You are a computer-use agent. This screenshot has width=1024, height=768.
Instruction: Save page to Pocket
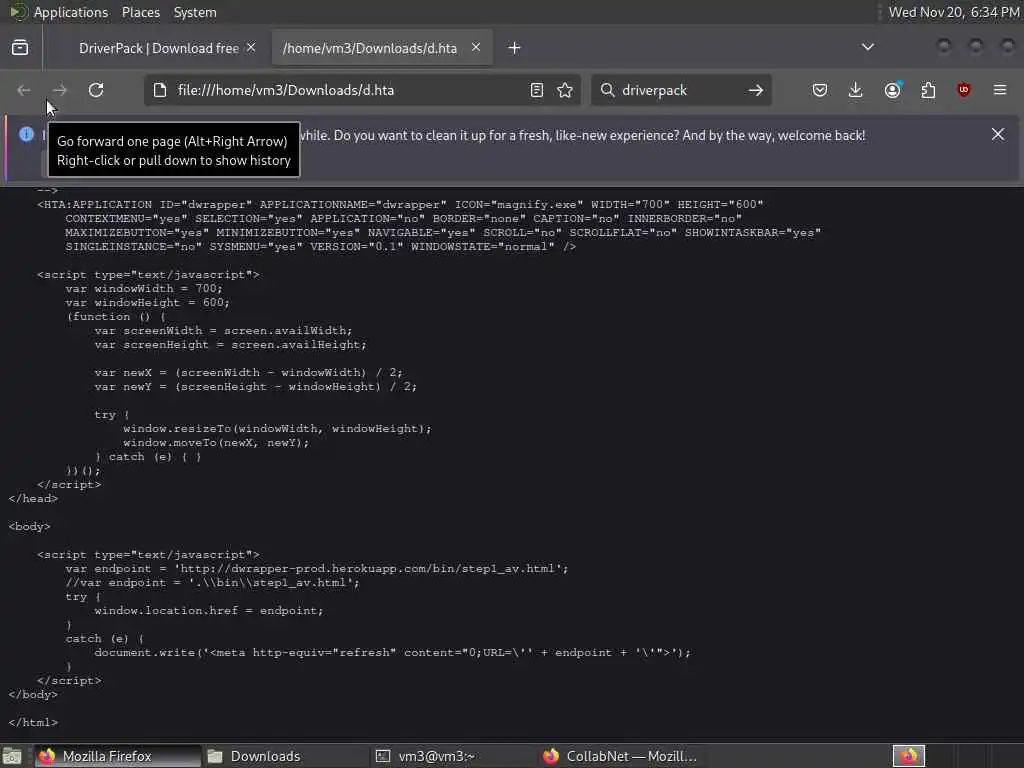click(x=820, y=90)
